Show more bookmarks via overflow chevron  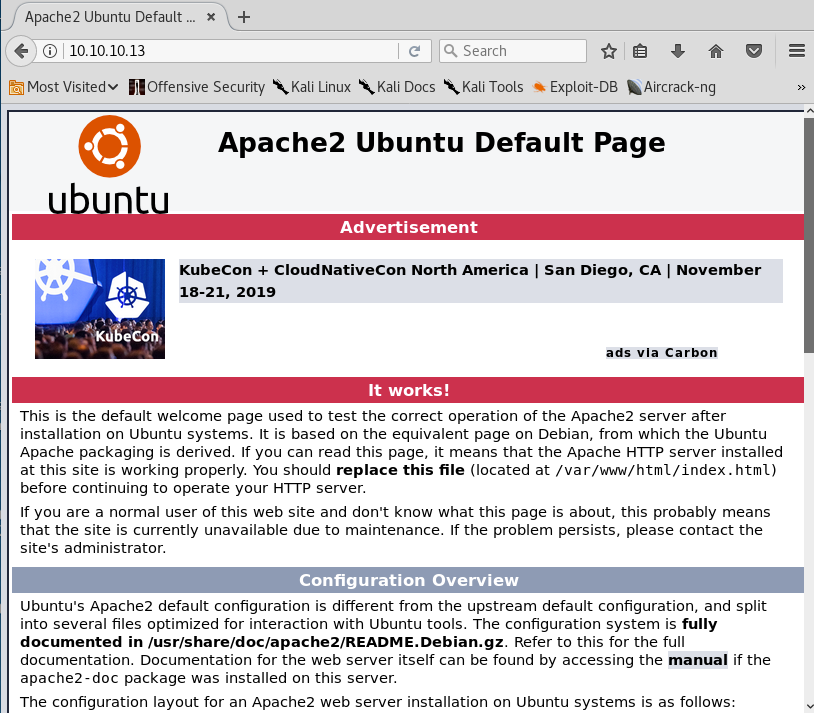click(x=801, y=87)
